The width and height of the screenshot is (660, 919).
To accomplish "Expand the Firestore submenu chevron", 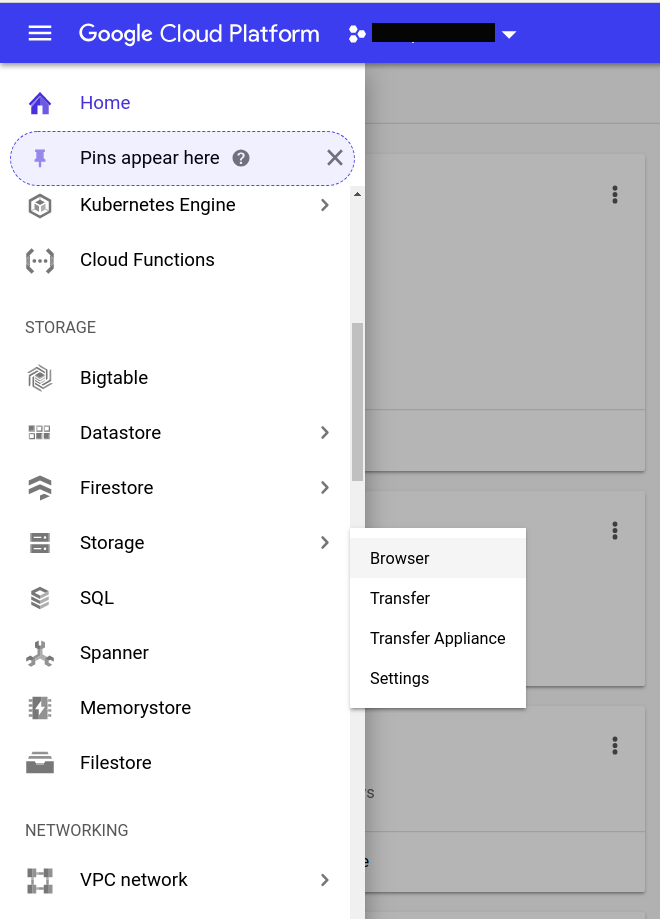I will (x=325, y=488).
